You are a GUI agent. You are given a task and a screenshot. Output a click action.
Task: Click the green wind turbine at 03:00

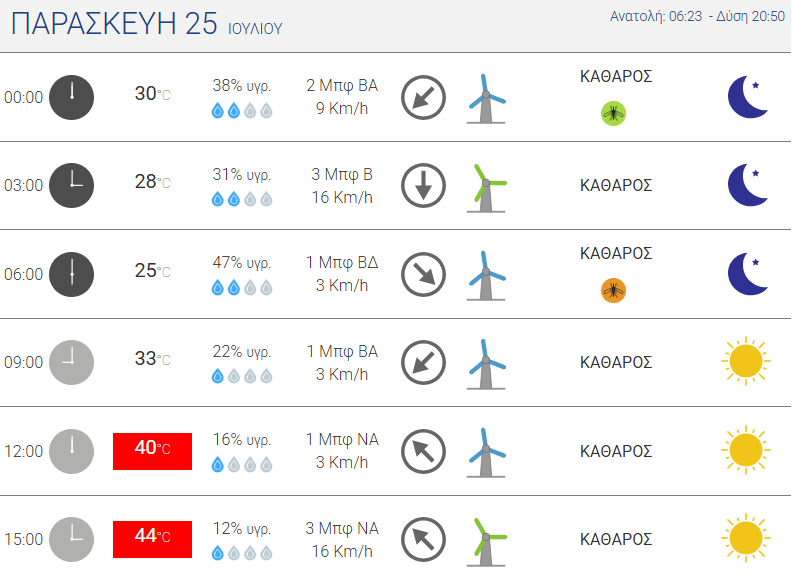coord(486,188)
